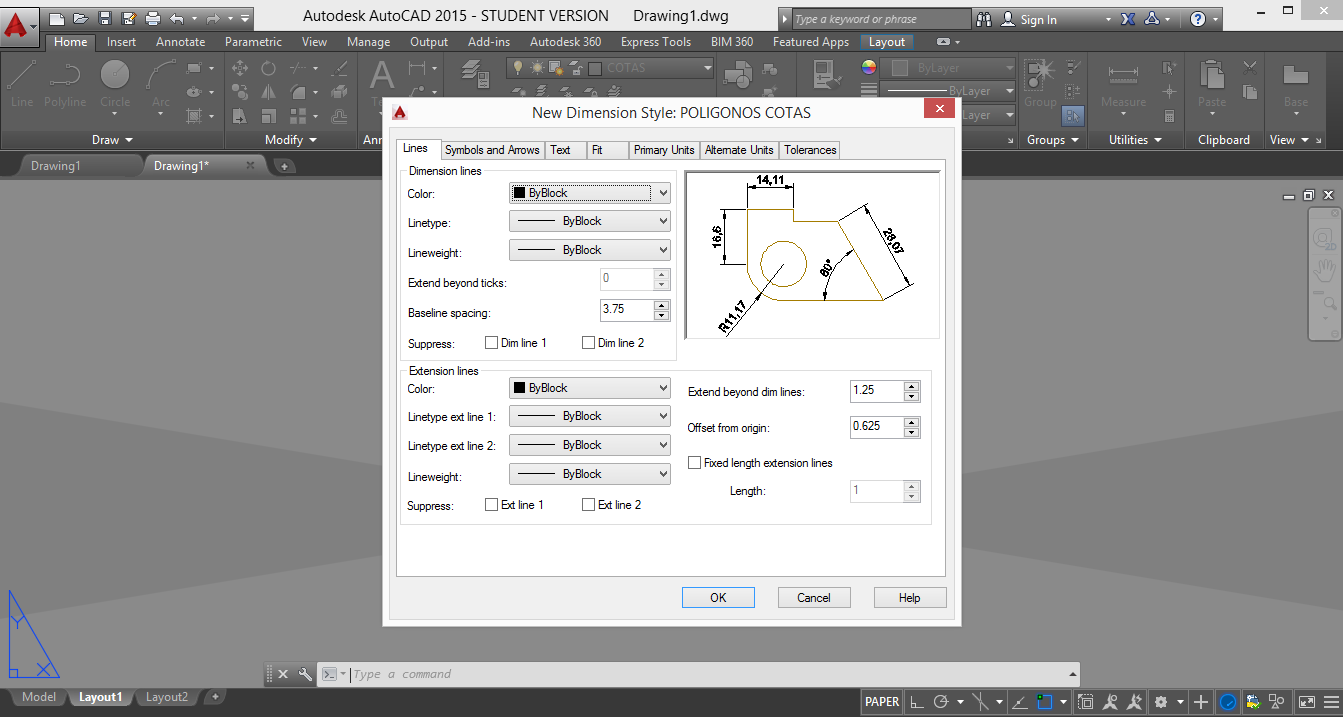The height and width of the screenshot is (717, 1343).
Task: Click the Rotate tool in Modify panel
Action: [x=268, y=68]
